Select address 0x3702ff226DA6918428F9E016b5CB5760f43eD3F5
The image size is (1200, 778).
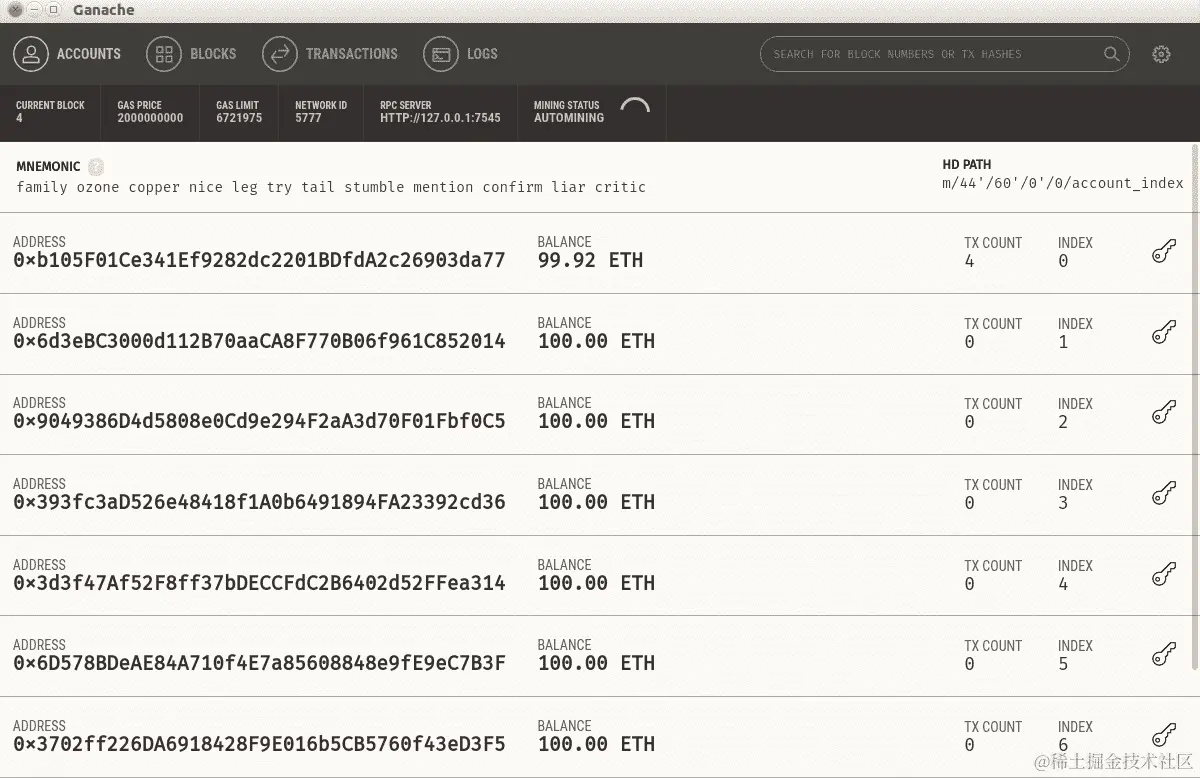[x=259, y=744]
